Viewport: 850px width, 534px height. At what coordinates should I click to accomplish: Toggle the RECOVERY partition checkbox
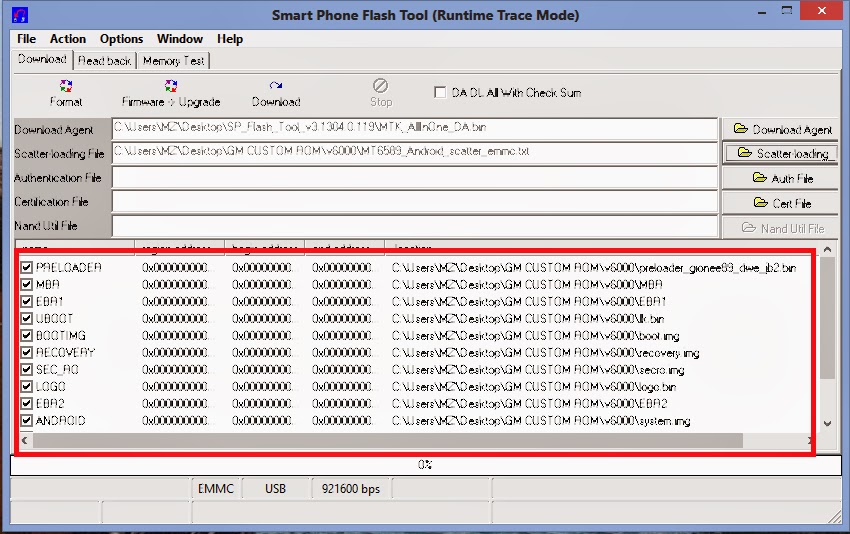26,353
